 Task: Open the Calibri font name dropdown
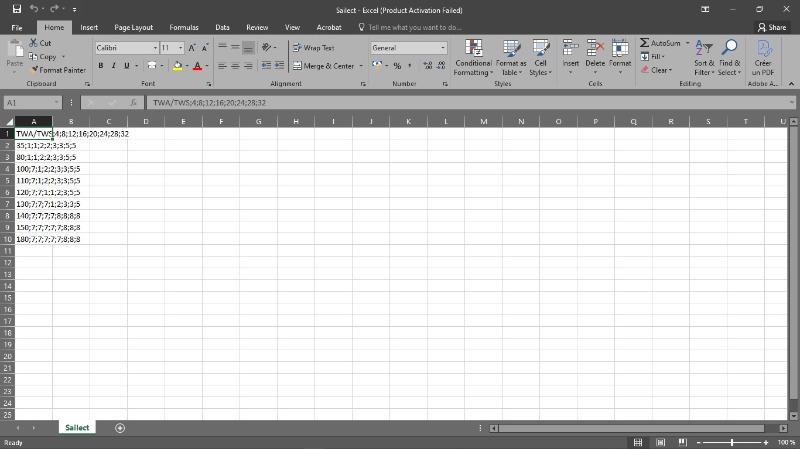coord(155,48)
